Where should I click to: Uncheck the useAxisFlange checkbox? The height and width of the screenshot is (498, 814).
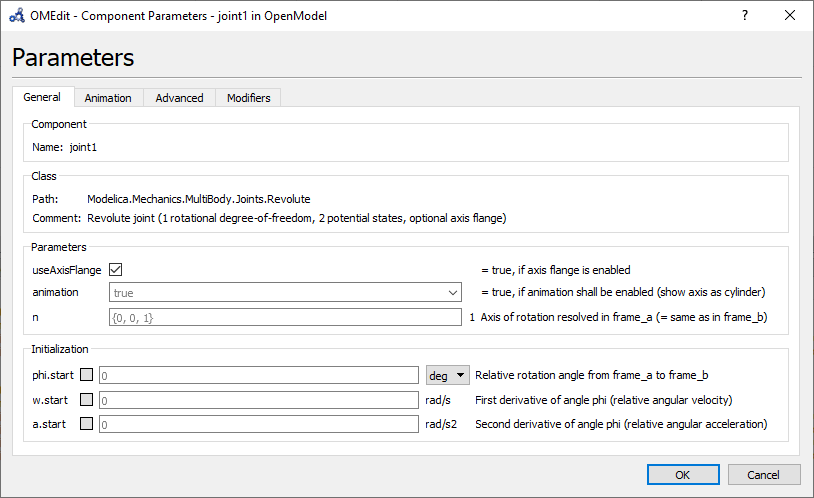[x=115, y=270]
